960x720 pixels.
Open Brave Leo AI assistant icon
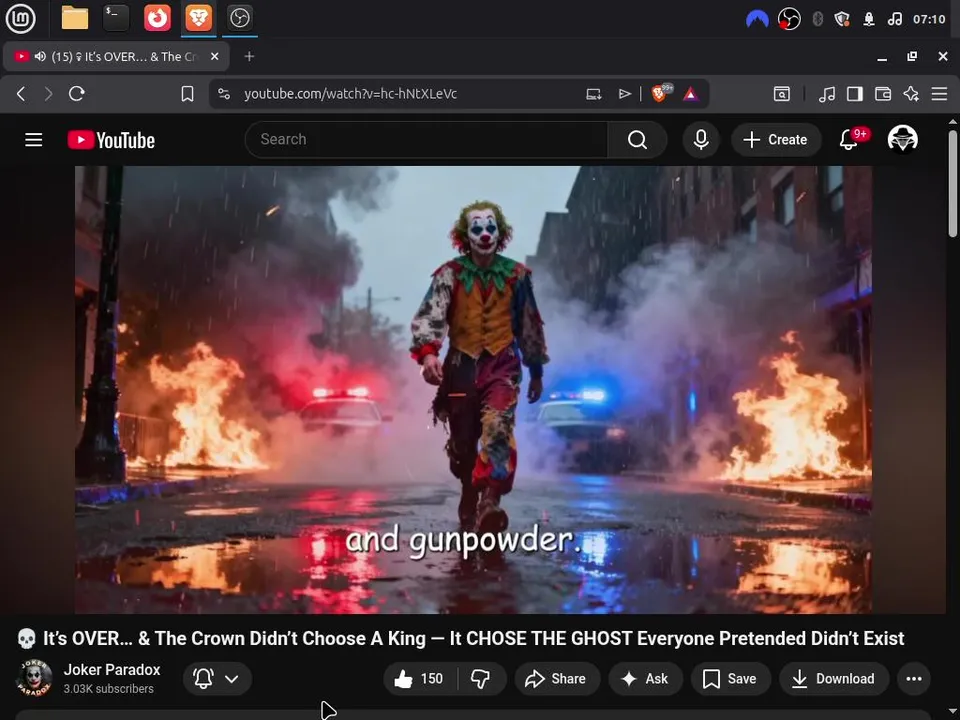click(911, 94)
